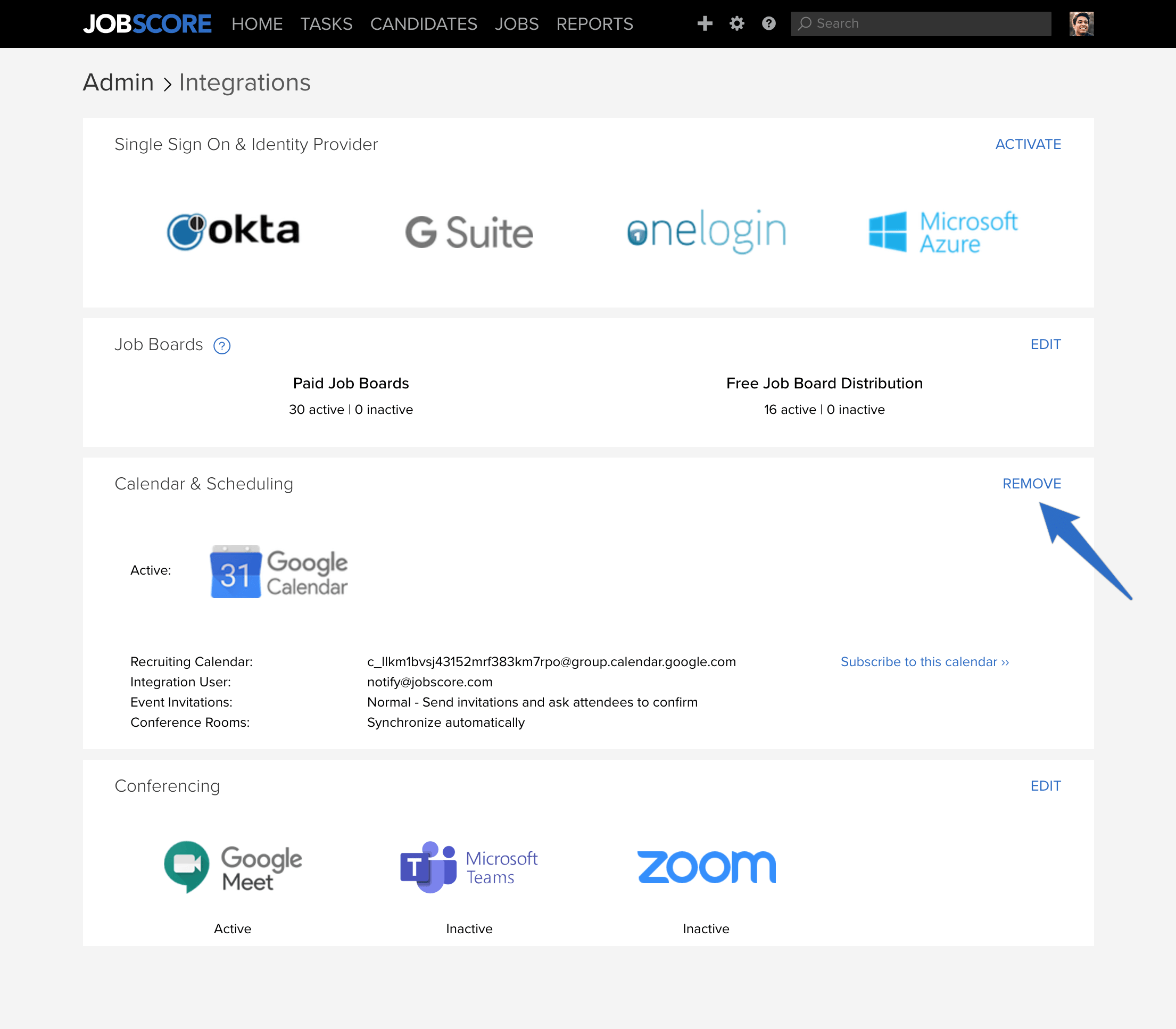Open the plus add menu icon
1176x1029 pixels.
pyautogui.click(x=705, y=23)
